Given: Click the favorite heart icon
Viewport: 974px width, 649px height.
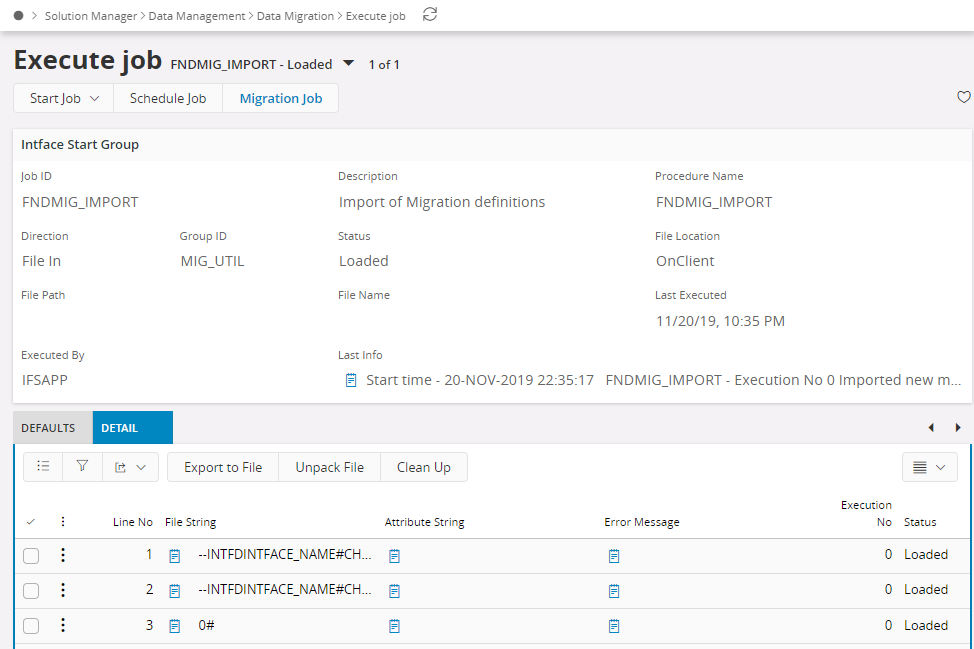Looking at the screenshot, I should [963, 97].
